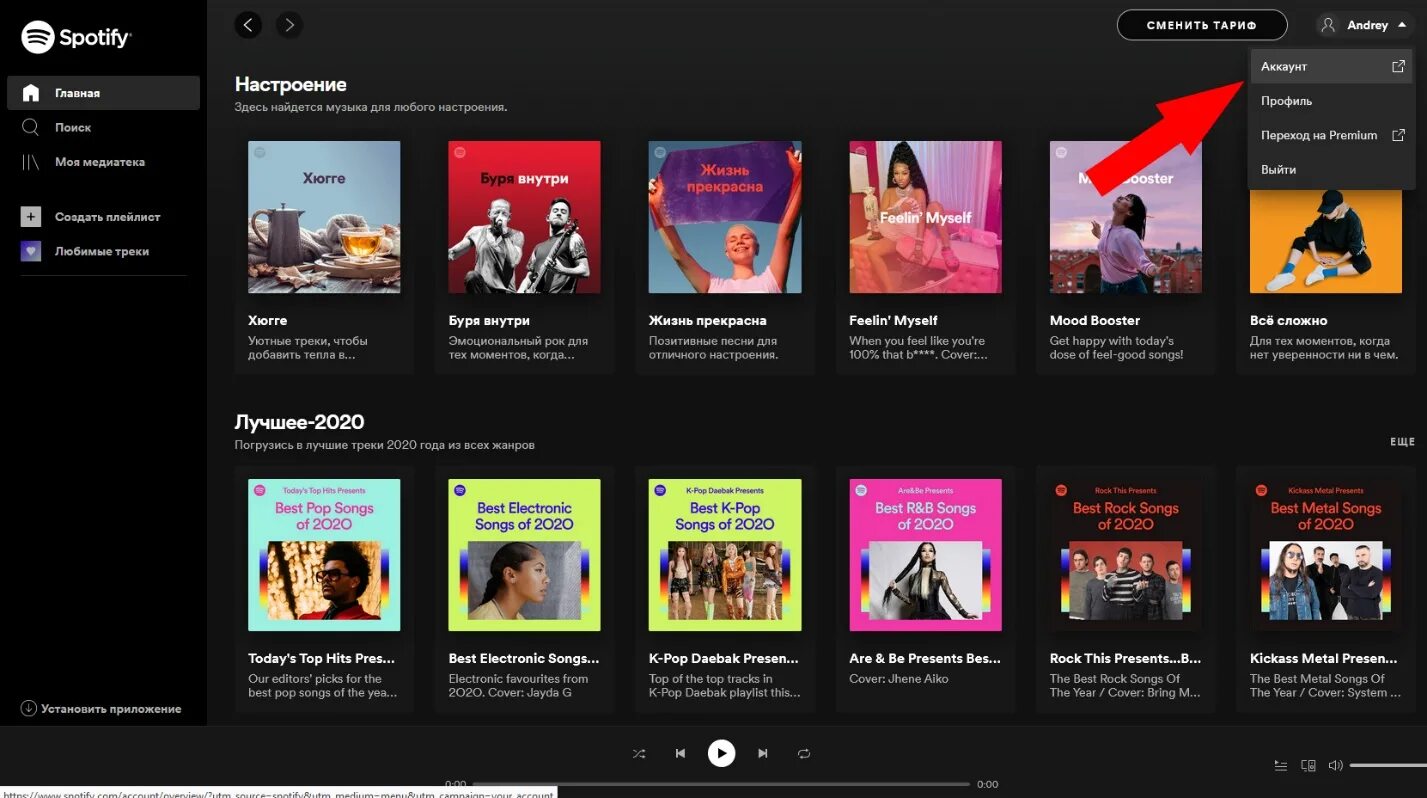Image resolution: width=1427 pixels, height=798 pixels.
Task: Click the download arrow install icon
Action: pyautogui.click(x=29, y=708)
